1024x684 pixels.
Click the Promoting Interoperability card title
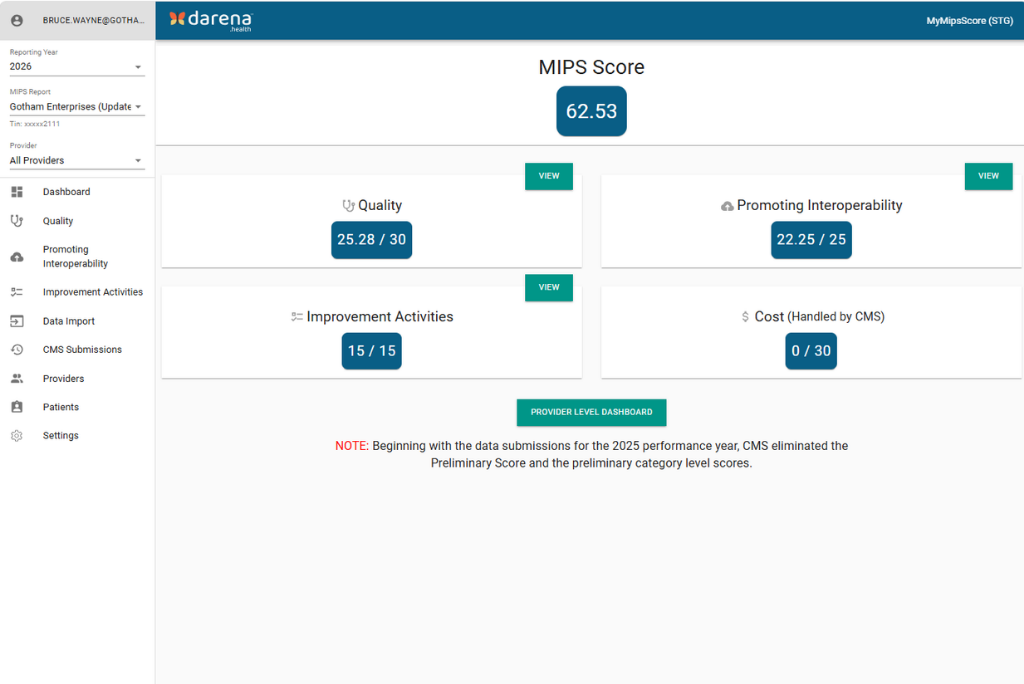click(x=820, y=206)
